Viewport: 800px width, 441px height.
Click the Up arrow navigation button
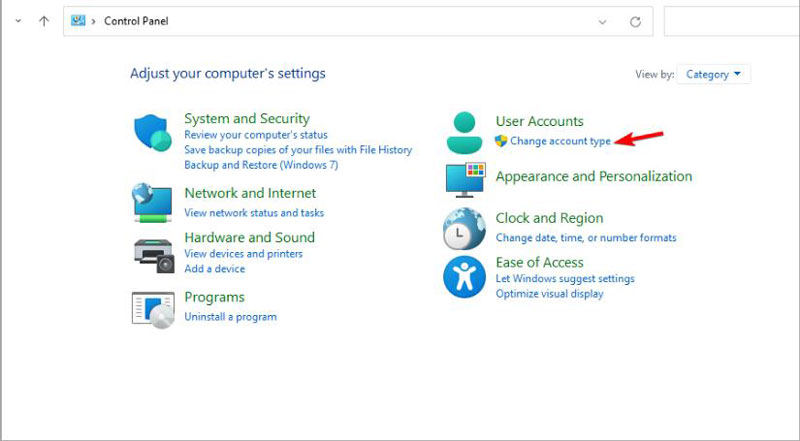point(44,21)
